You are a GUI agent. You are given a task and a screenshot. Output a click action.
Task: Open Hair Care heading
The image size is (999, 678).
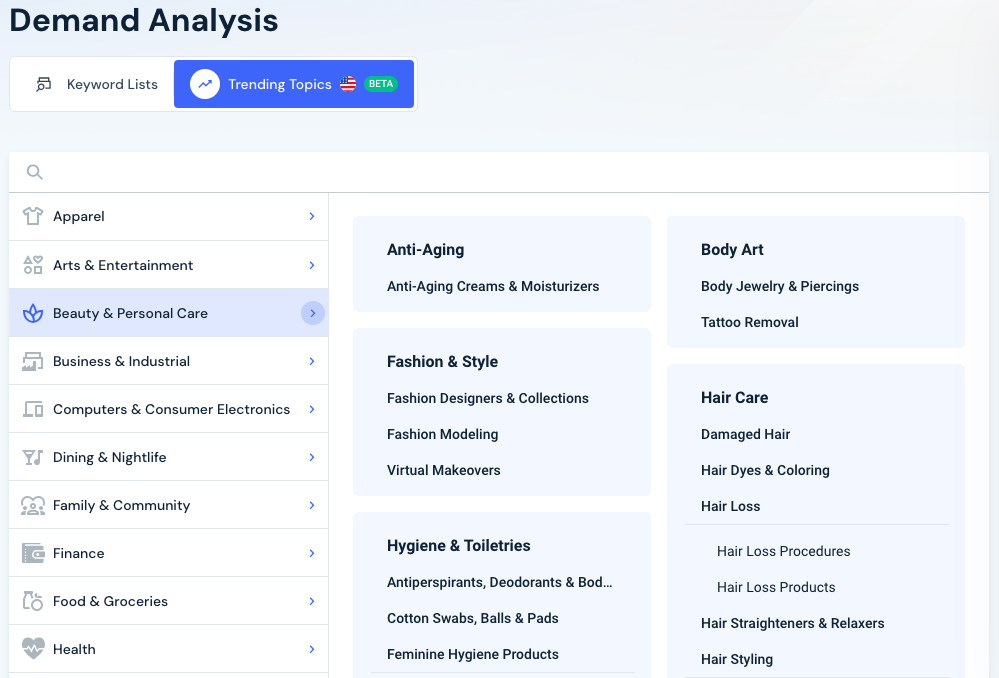(735, 398)
